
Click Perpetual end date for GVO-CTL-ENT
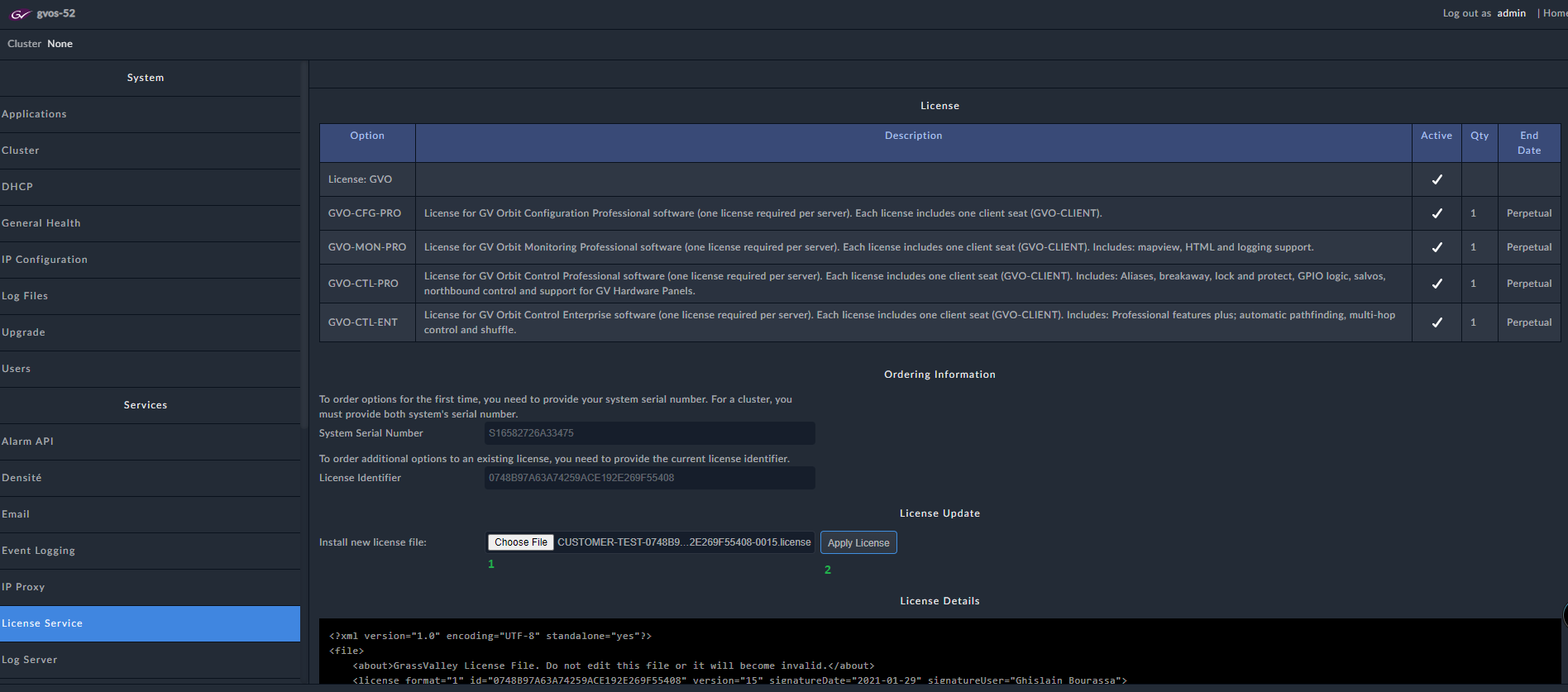(x=1529, y=322)
